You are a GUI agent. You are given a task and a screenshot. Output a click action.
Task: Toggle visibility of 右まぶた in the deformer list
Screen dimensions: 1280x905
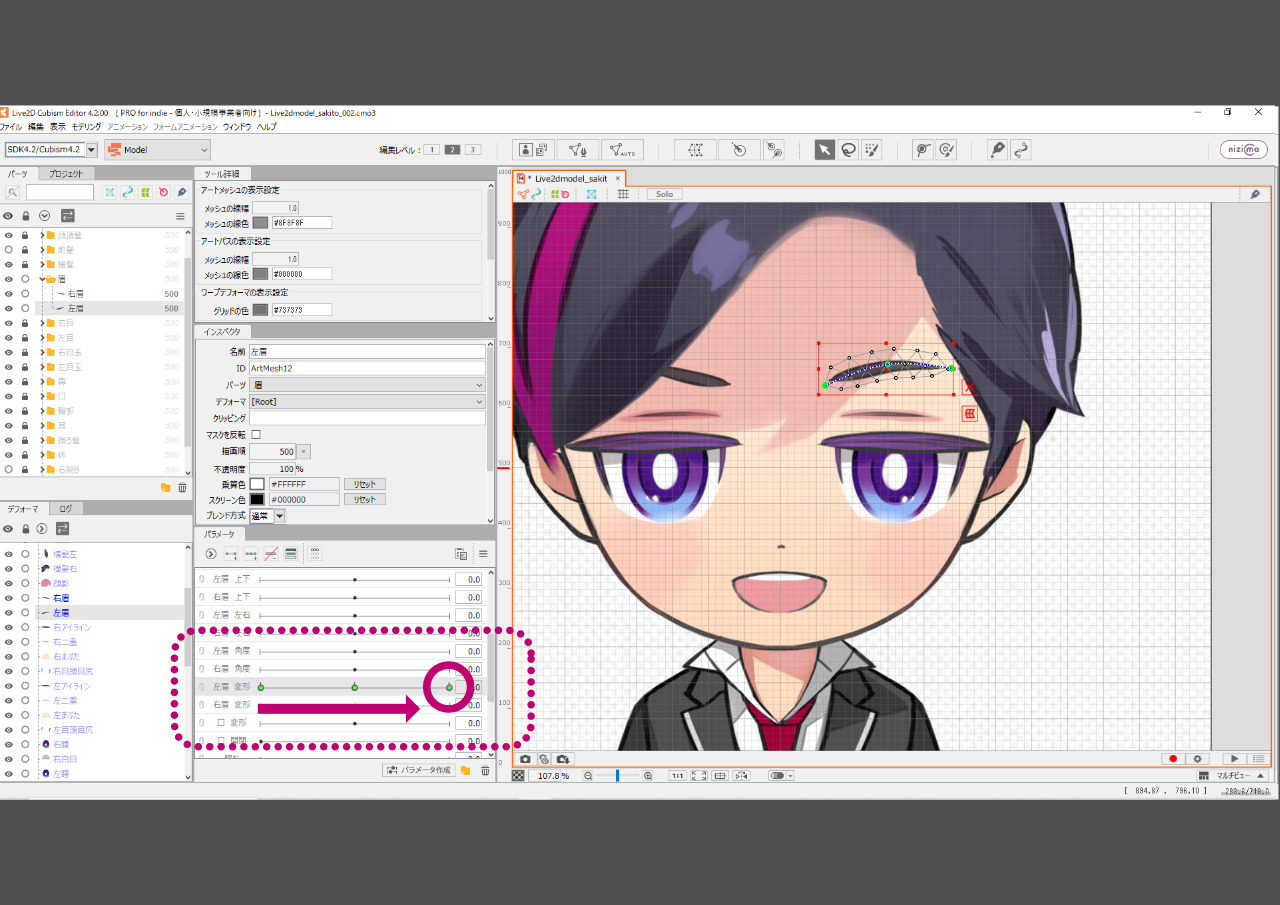click(x=8, y=657)
